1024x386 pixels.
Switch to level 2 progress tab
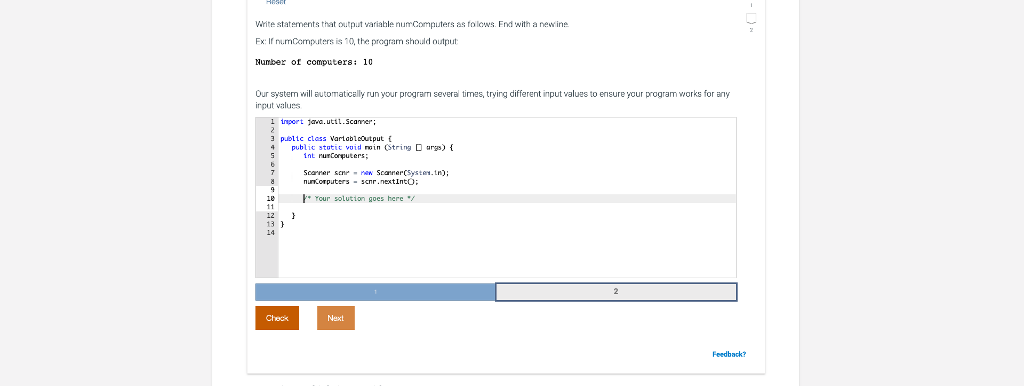616,292
